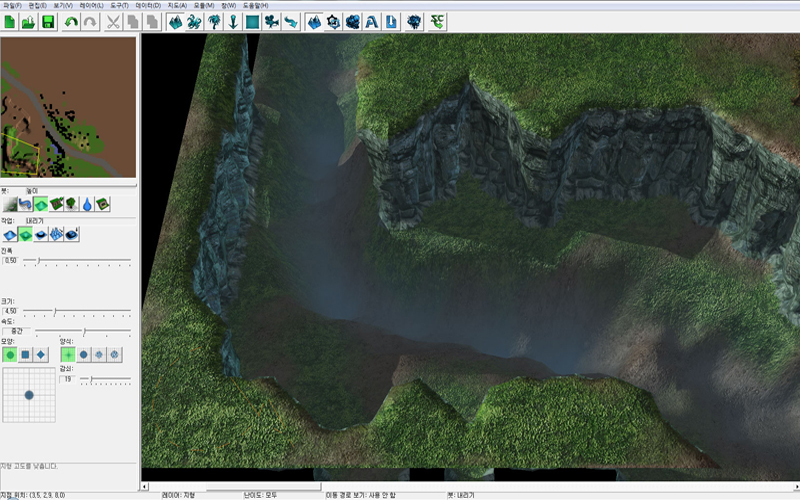Switch to the Points anchor layer
The height and width of the screenshot is (500, 800).
233,22
